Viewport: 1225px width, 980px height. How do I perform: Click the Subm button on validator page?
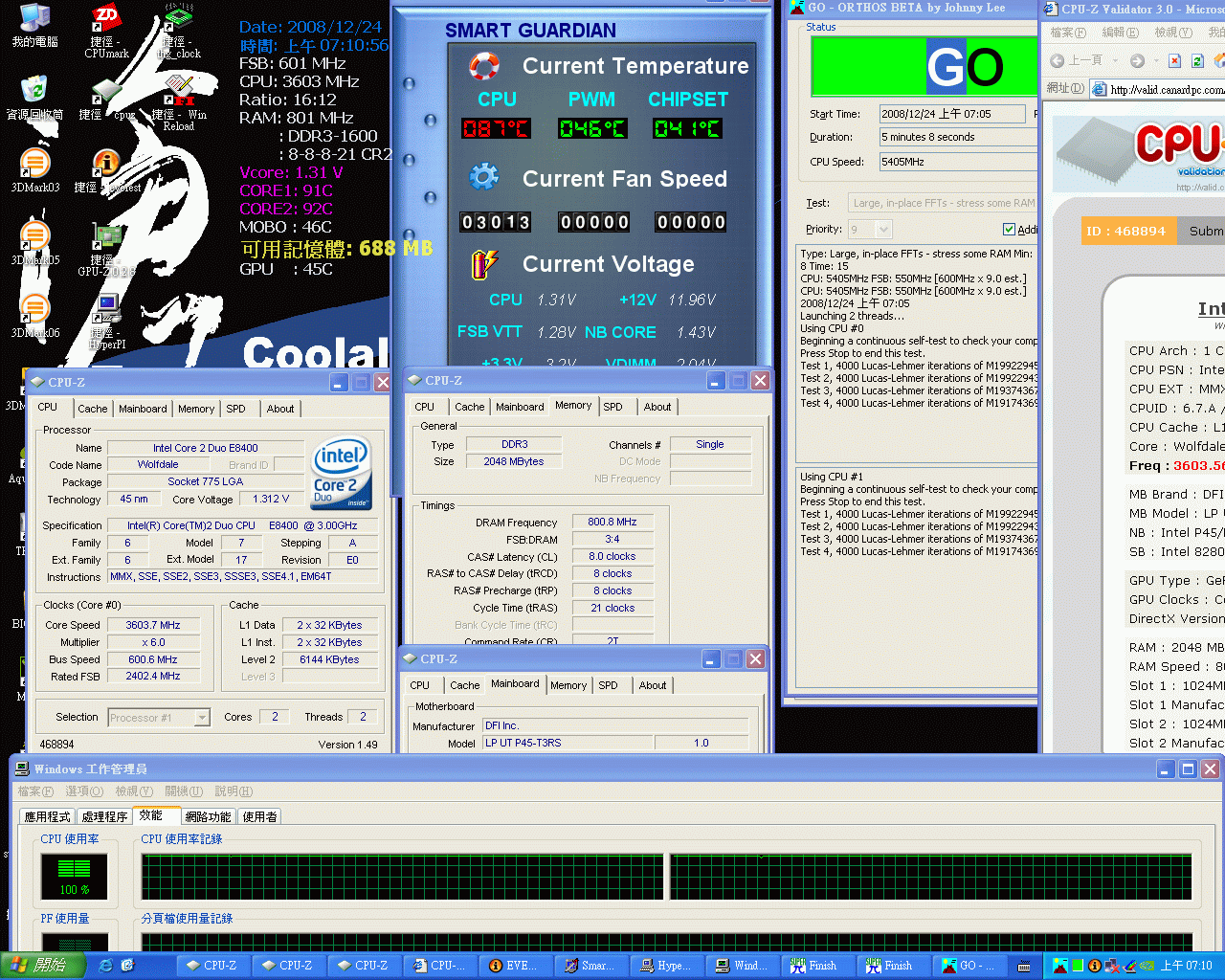coord(1203,231)
